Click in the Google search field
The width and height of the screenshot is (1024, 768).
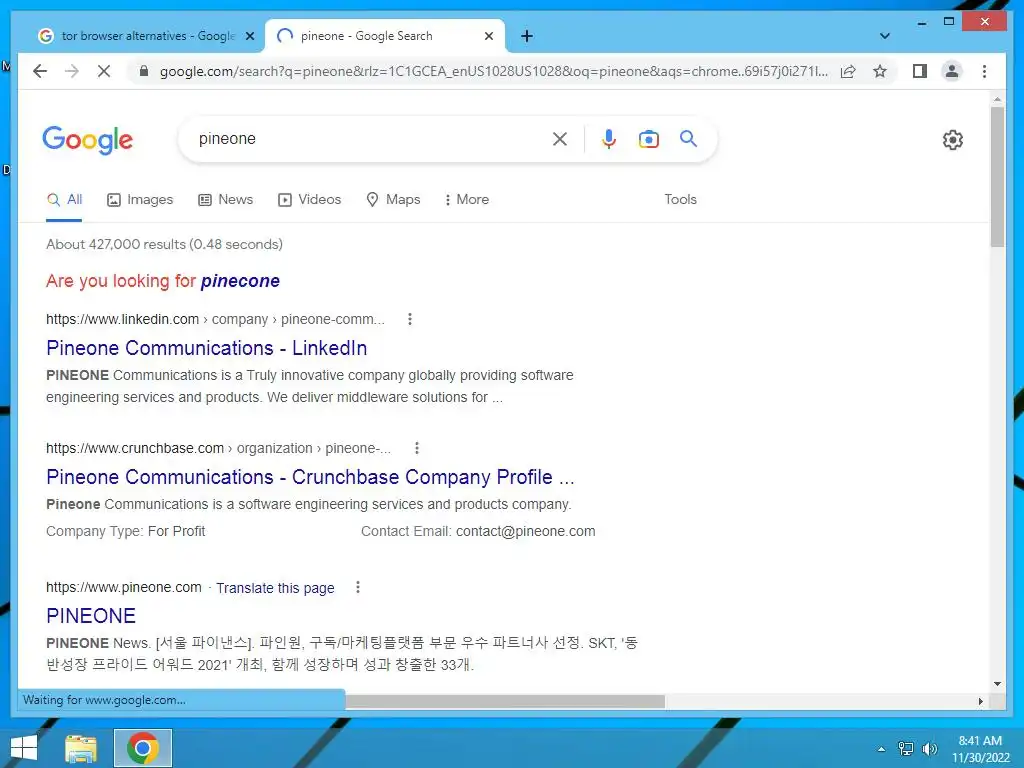(x=372, y=139)
